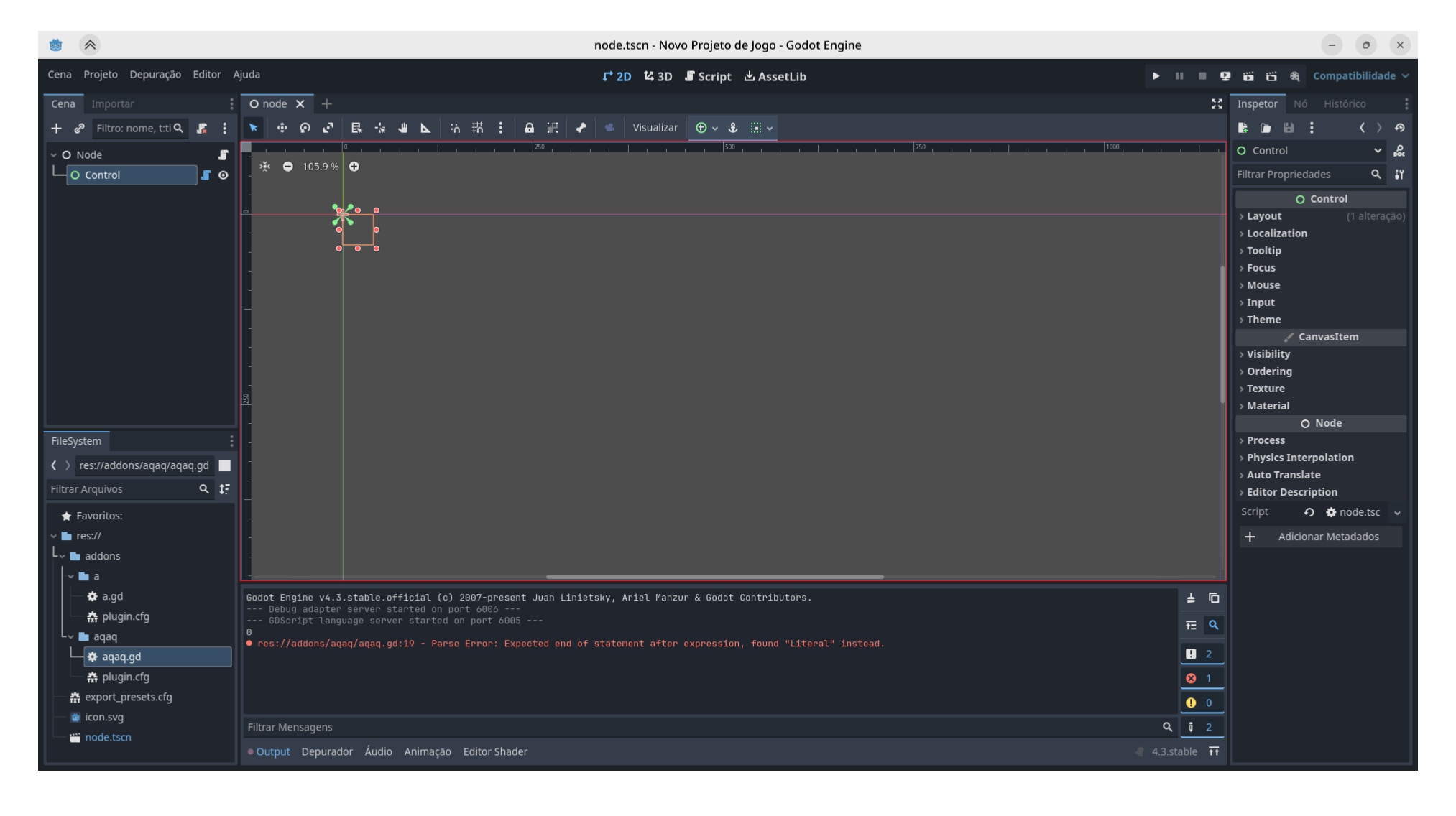Toggle distraction-free mode
1456x816 pixels.
1217,104
